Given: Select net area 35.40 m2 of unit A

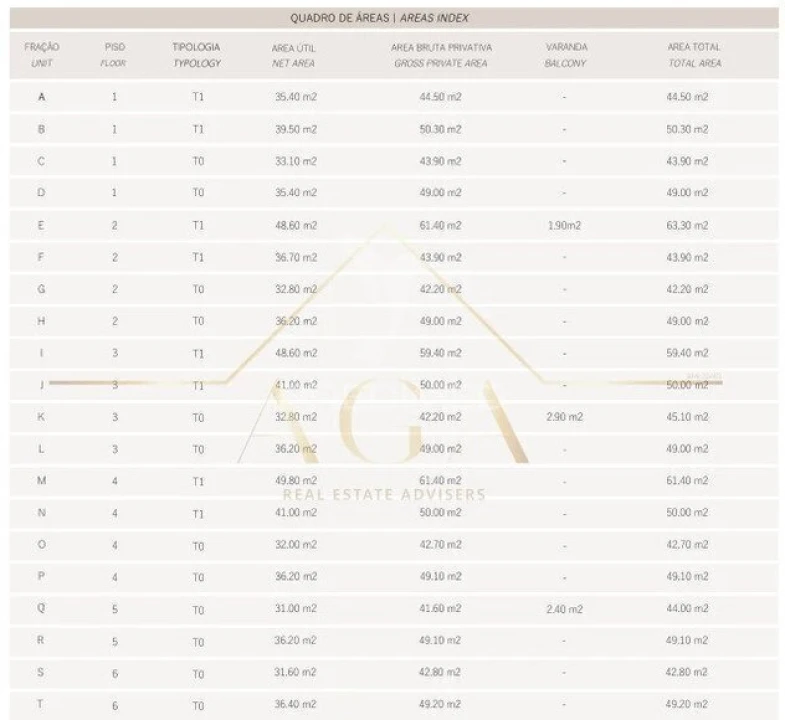Looking at the screenshot, I should 296,97.
